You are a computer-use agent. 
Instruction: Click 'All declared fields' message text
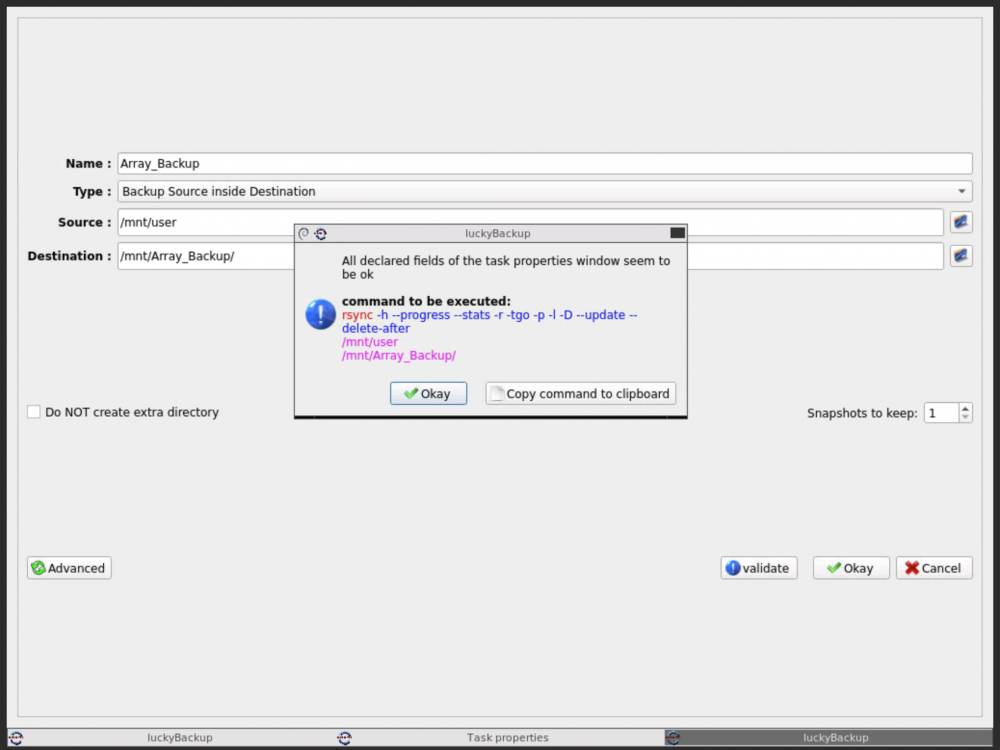point(506,267)
